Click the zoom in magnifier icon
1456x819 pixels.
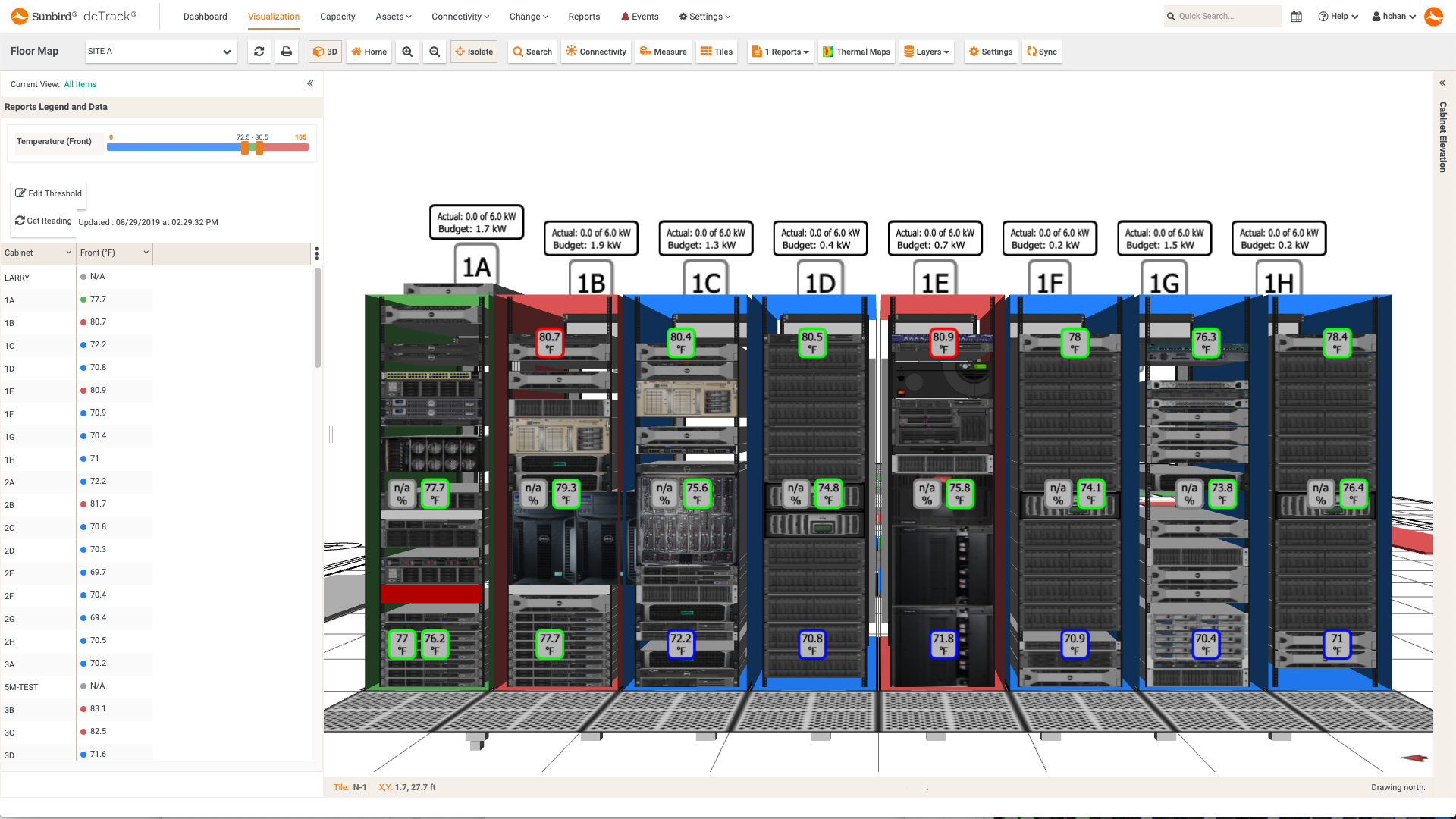407,52
